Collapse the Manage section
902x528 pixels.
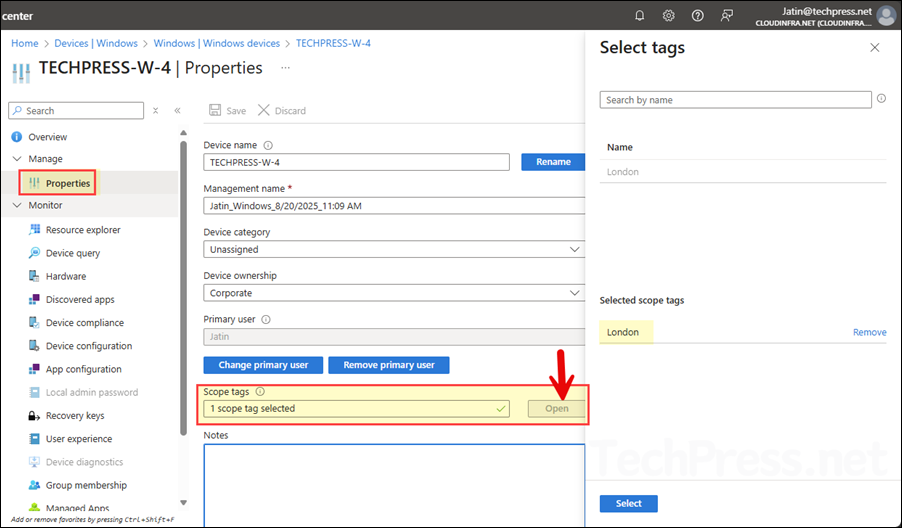[17, 159]
